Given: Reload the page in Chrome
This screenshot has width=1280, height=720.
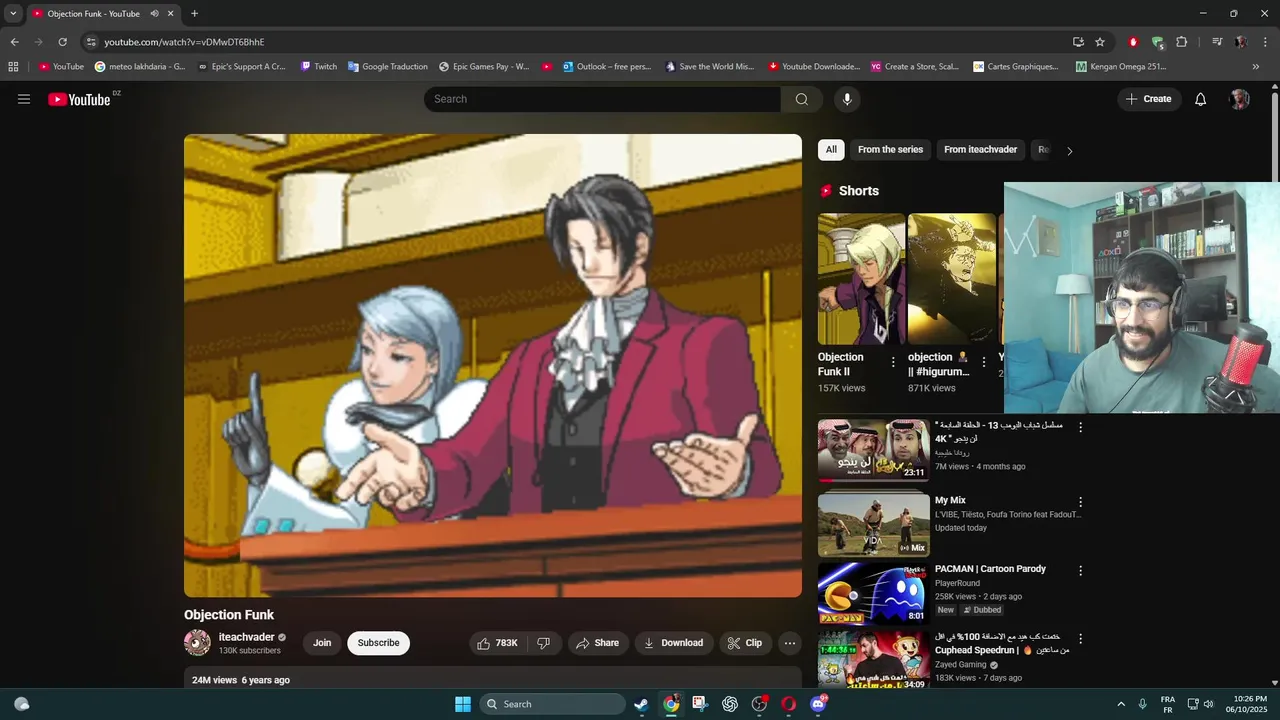Looking at the screenshot, I should click(x=62, y=42).
